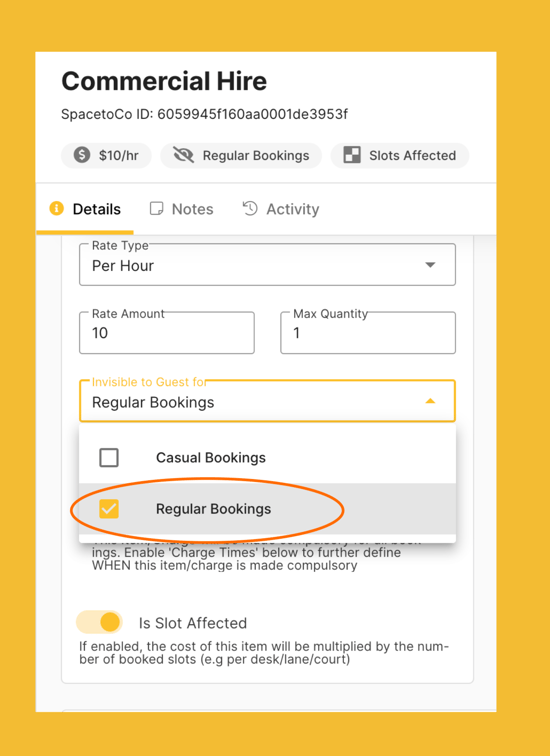The image size is (550, 756).
Task: Click the Max Quantity input field
Action: coord(368,333)
